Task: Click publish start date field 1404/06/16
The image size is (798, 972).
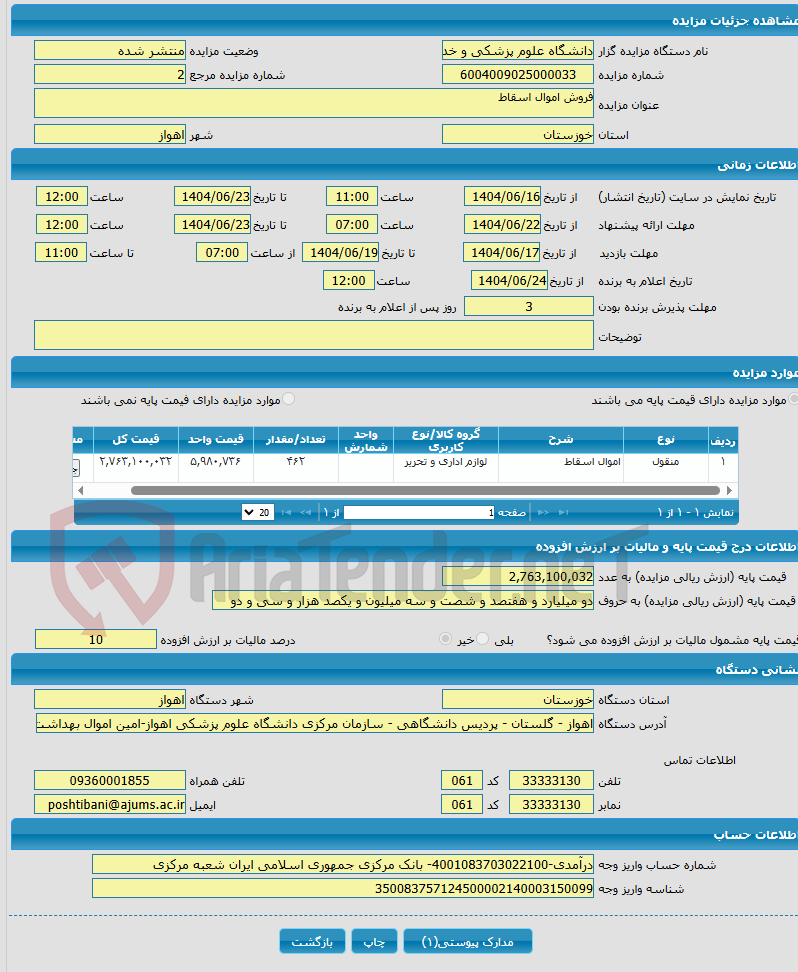Action: point(503,197)
